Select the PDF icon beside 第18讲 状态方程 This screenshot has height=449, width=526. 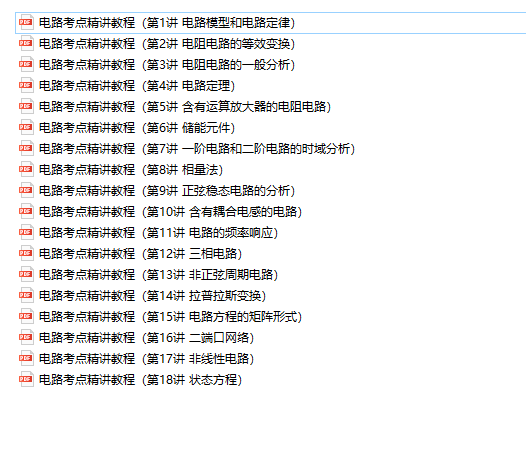[26, 380]
